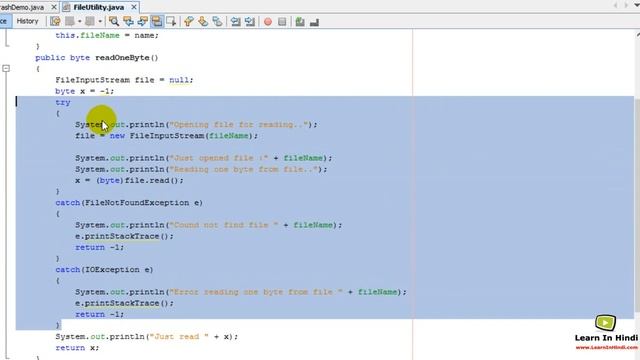Image resolution: width=640 pixels, height=360 pixels.
Task: Click the Forward navigation arrow icon
Action: (x=90, y=22)
